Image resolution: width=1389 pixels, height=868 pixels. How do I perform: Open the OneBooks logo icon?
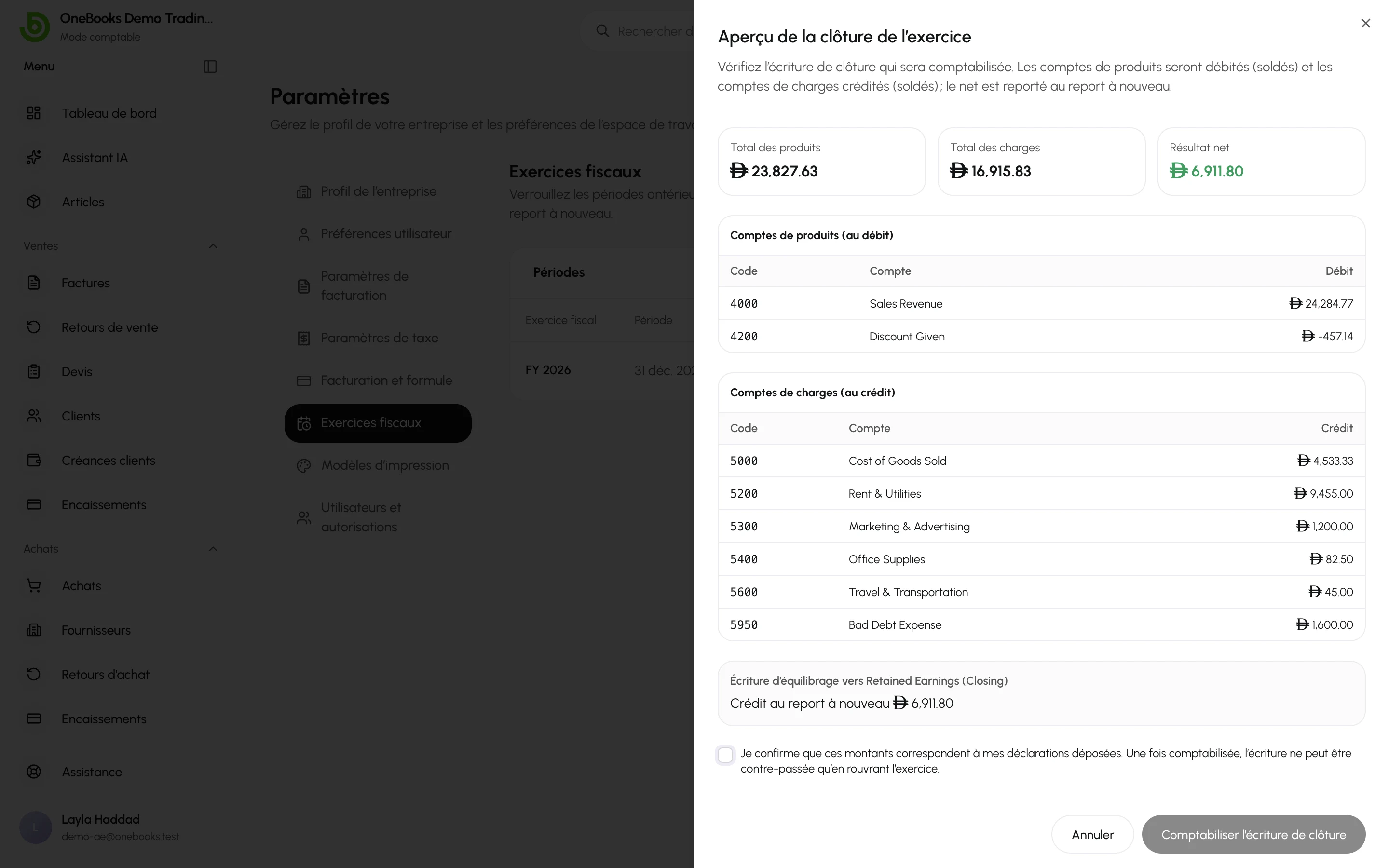(34, 27)
